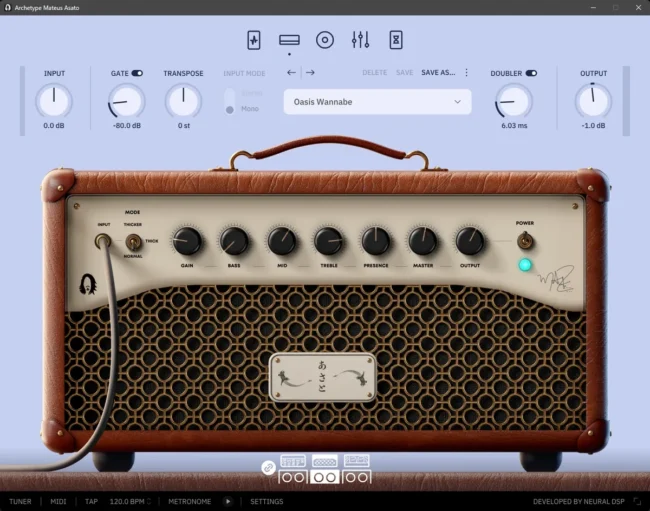Viewport: 650px width, 511px height.
Task: Click the green power indicator light
Action: coord(525,265)
